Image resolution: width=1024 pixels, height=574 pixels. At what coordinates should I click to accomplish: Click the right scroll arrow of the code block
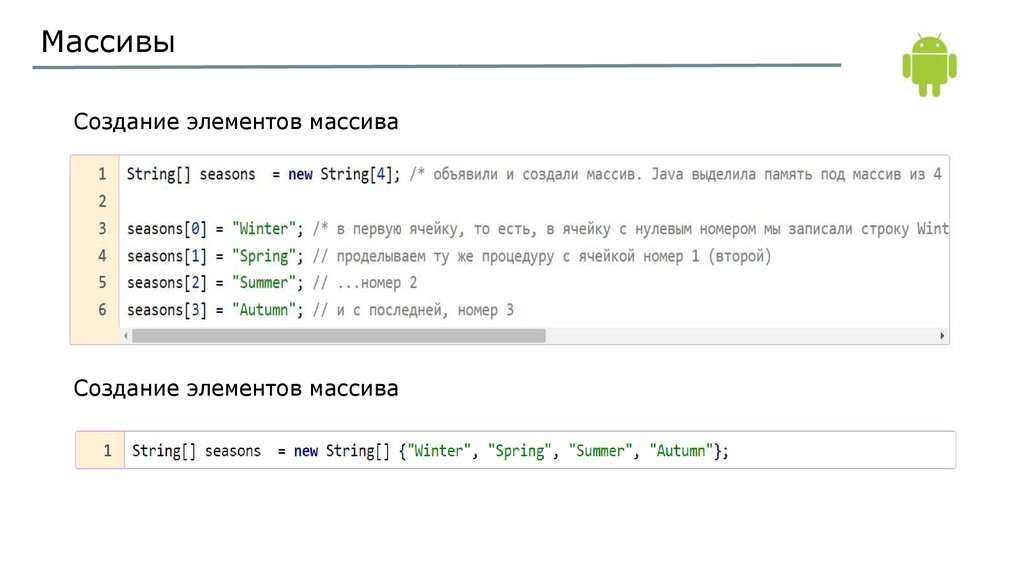click(x=942, y=336)
